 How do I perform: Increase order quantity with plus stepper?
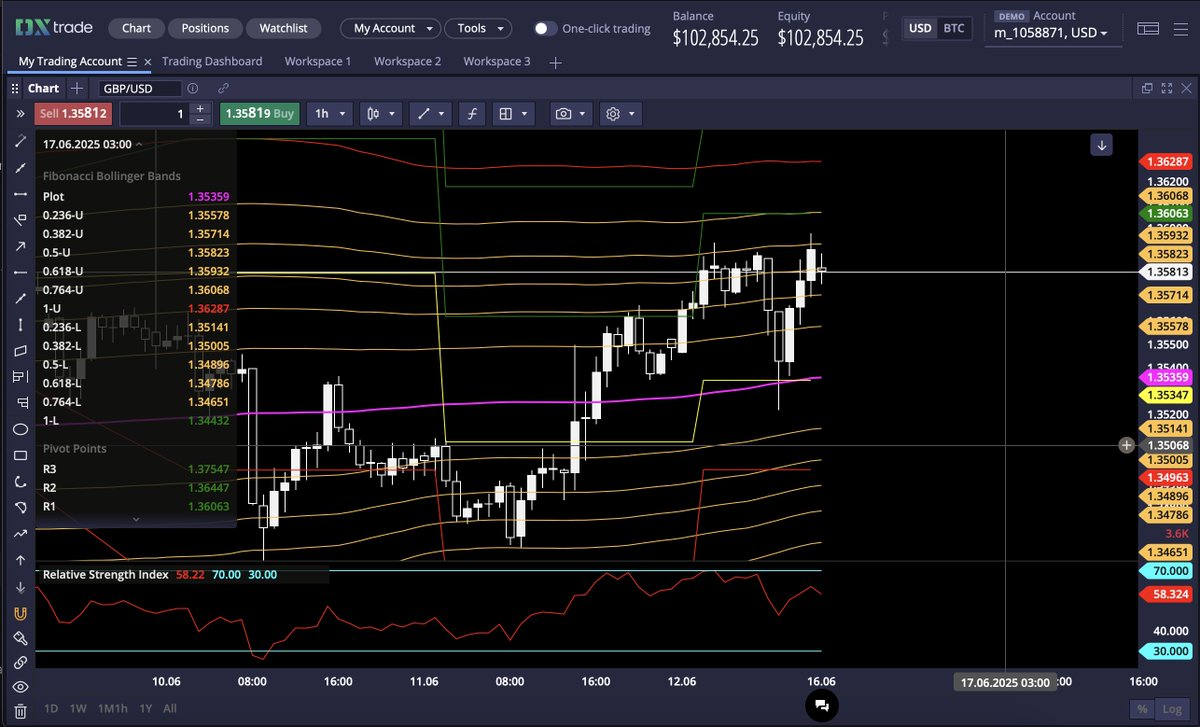(x=200, y=108)
